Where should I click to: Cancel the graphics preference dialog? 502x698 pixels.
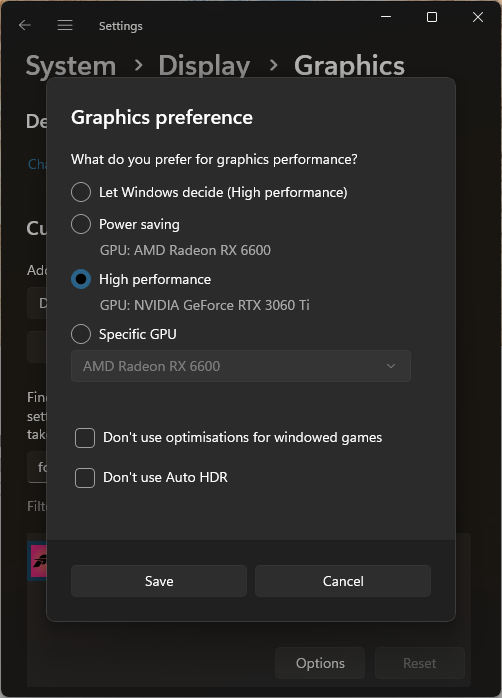click(x=343, y=581)
